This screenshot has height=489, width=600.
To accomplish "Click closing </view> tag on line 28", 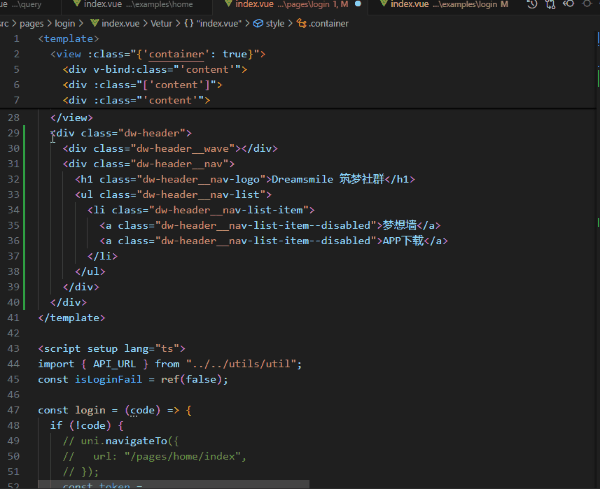I will pyautogui.click(x=72, y=117).
